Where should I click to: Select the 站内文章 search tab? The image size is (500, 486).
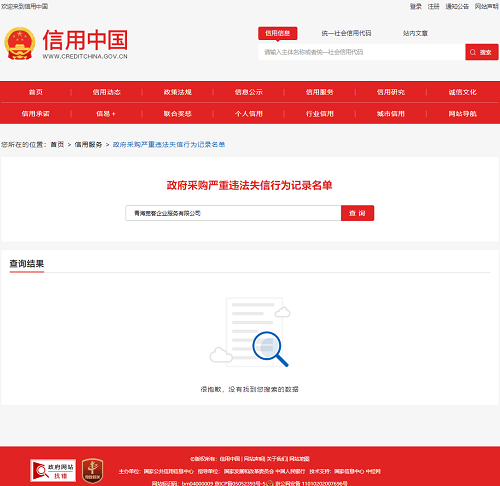pyautogui.click(x=415, y=33)
